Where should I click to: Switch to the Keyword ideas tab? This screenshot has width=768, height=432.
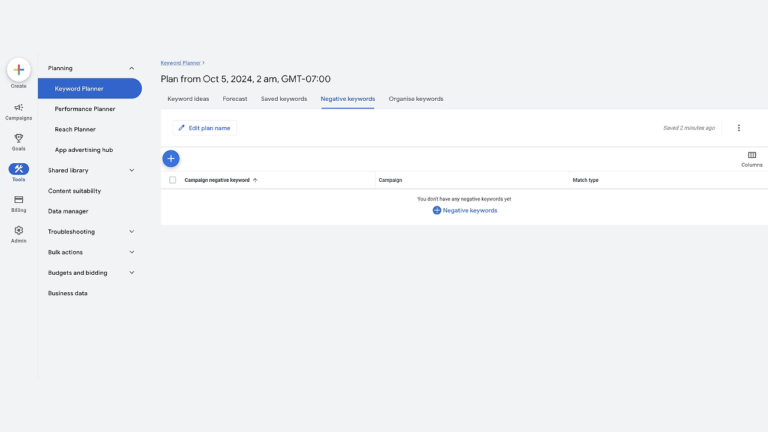188,99
